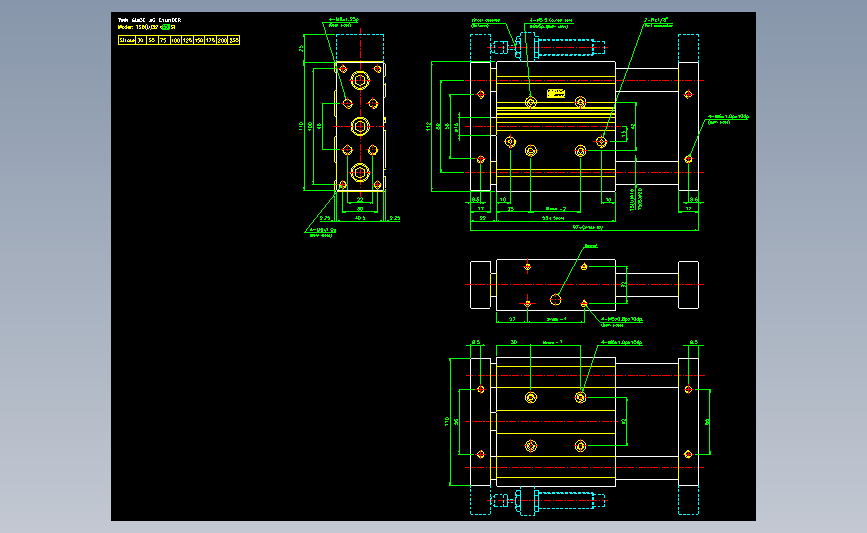Select the "175" stroke table cell
The width and height of the screenshot is (867, 533).
tap(211, 40)
